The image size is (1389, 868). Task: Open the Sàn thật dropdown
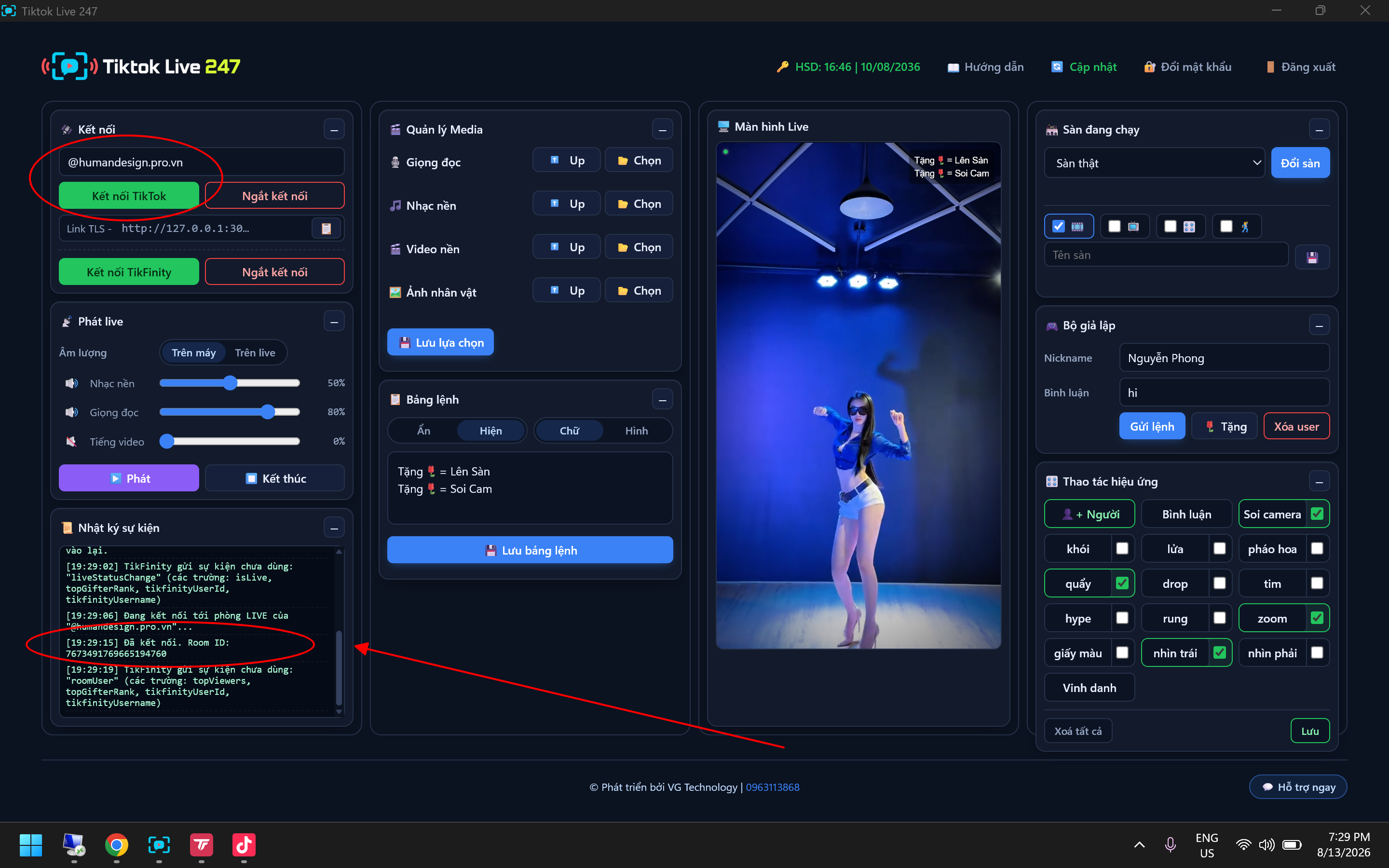(x=1155, y=163)
